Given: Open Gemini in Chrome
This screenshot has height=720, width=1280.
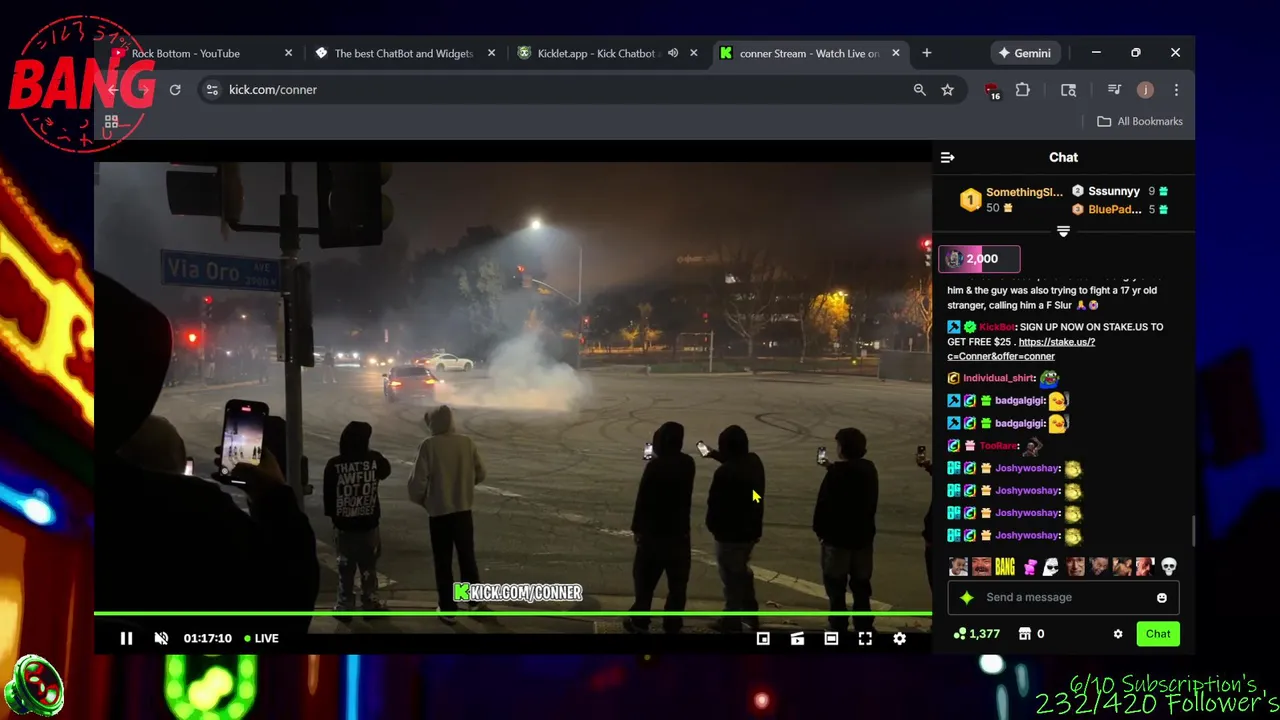Looking at the screenshot, I should 1024,53.
